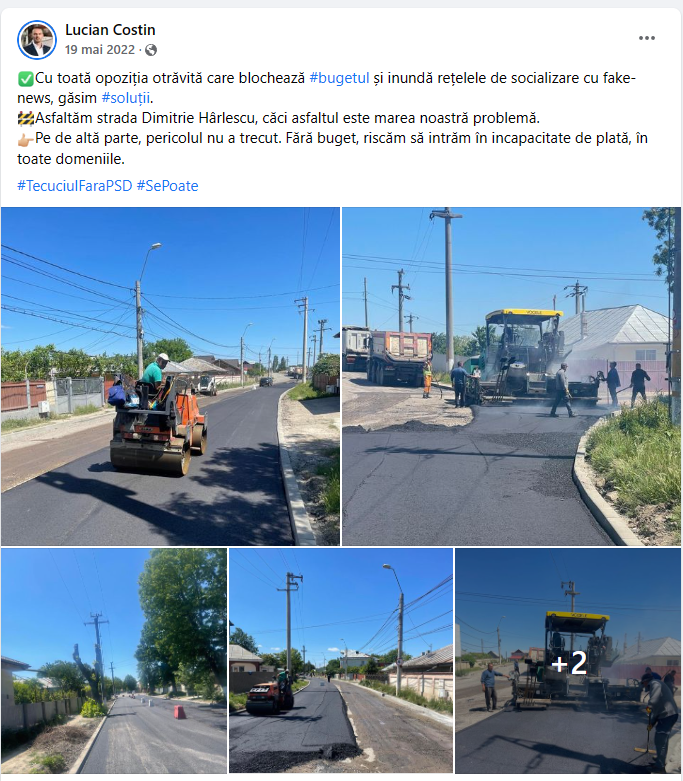Open the half-paved road photo
Screen dimensions: 683x781
coord(341,661)
